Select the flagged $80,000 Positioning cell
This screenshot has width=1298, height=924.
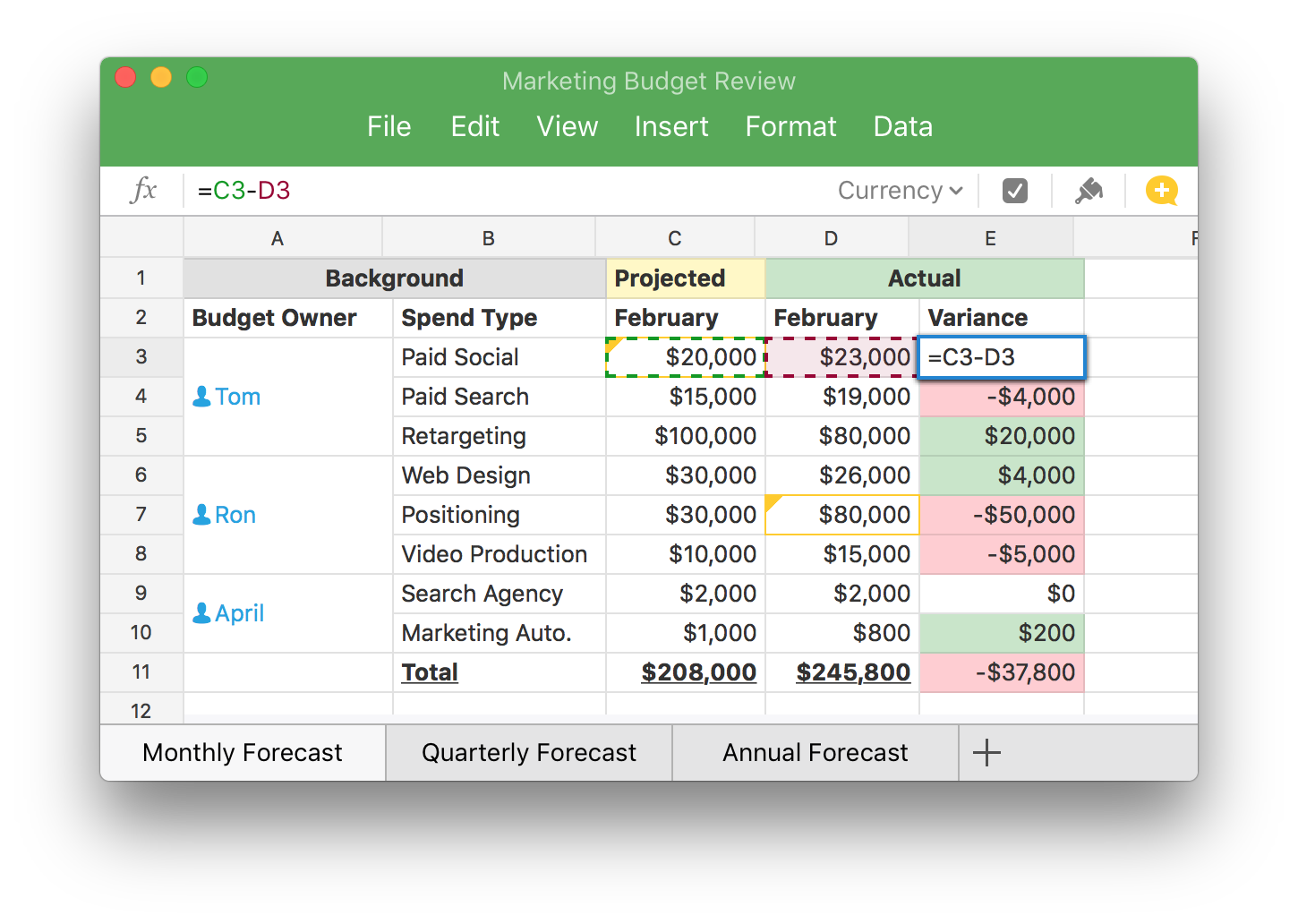click(x=841, y=514)
